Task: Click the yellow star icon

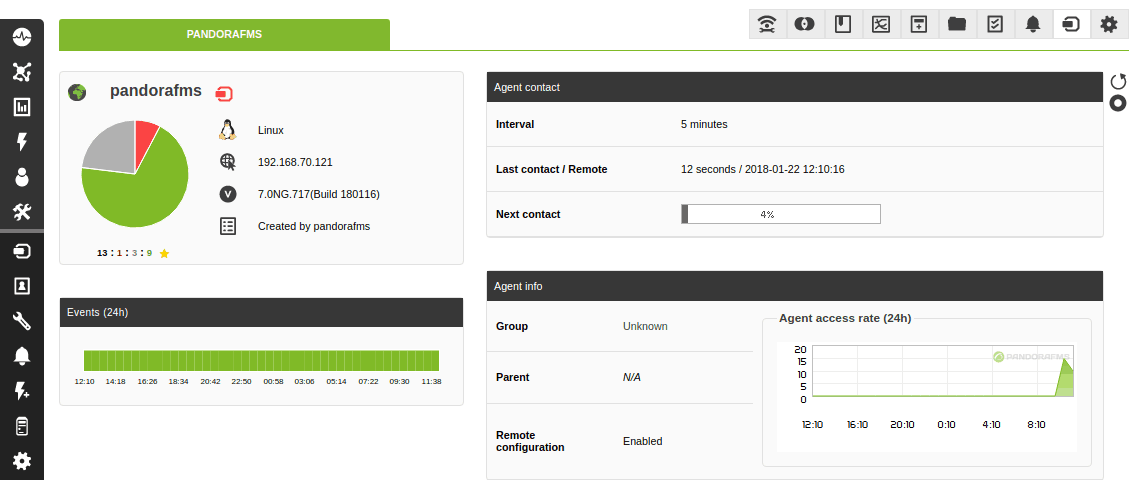Action: click(x=164, y=253)
